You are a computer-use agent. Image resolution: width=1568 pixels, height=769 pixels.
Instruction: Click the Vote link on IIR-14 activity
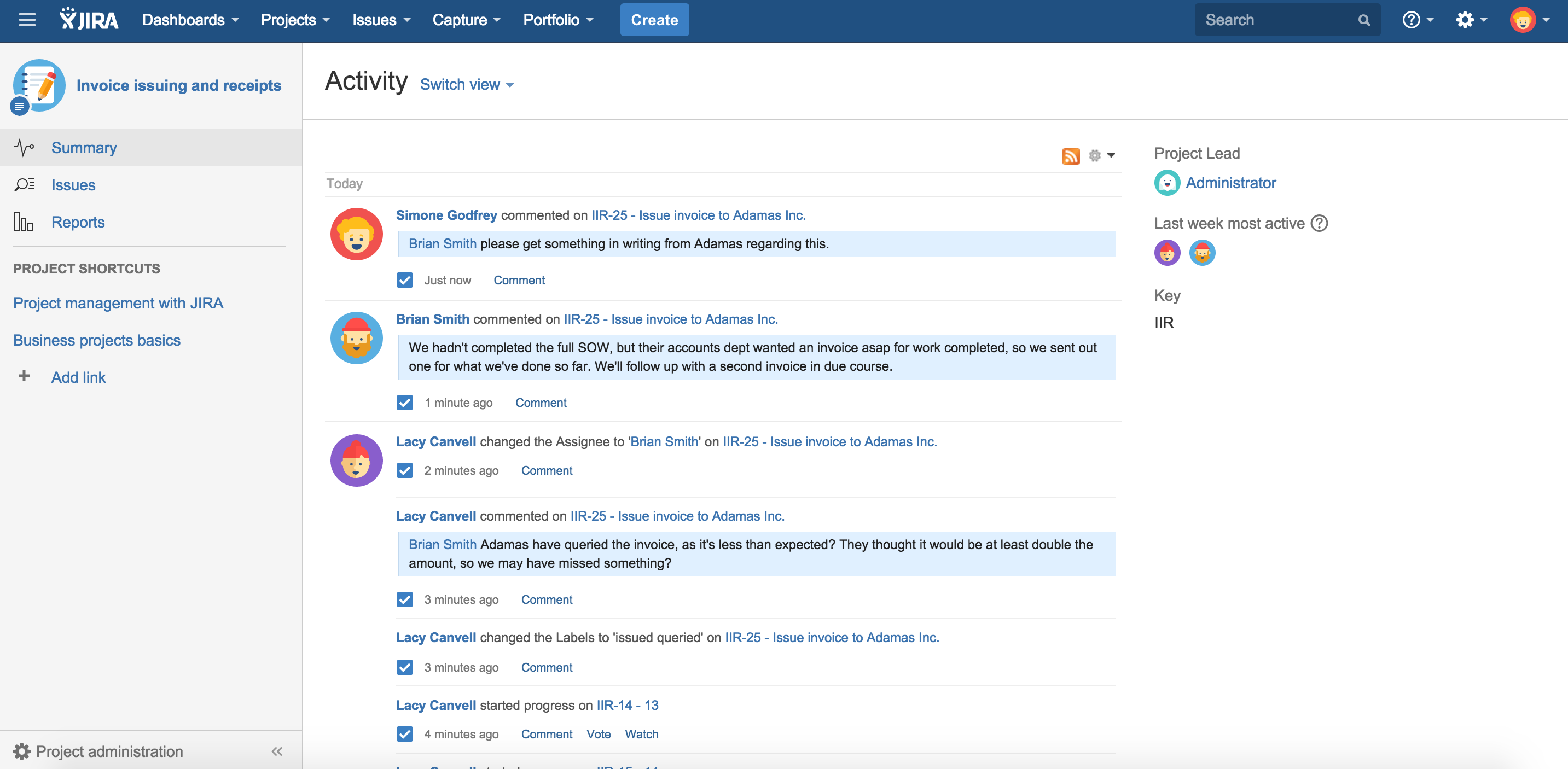[599, 735]
